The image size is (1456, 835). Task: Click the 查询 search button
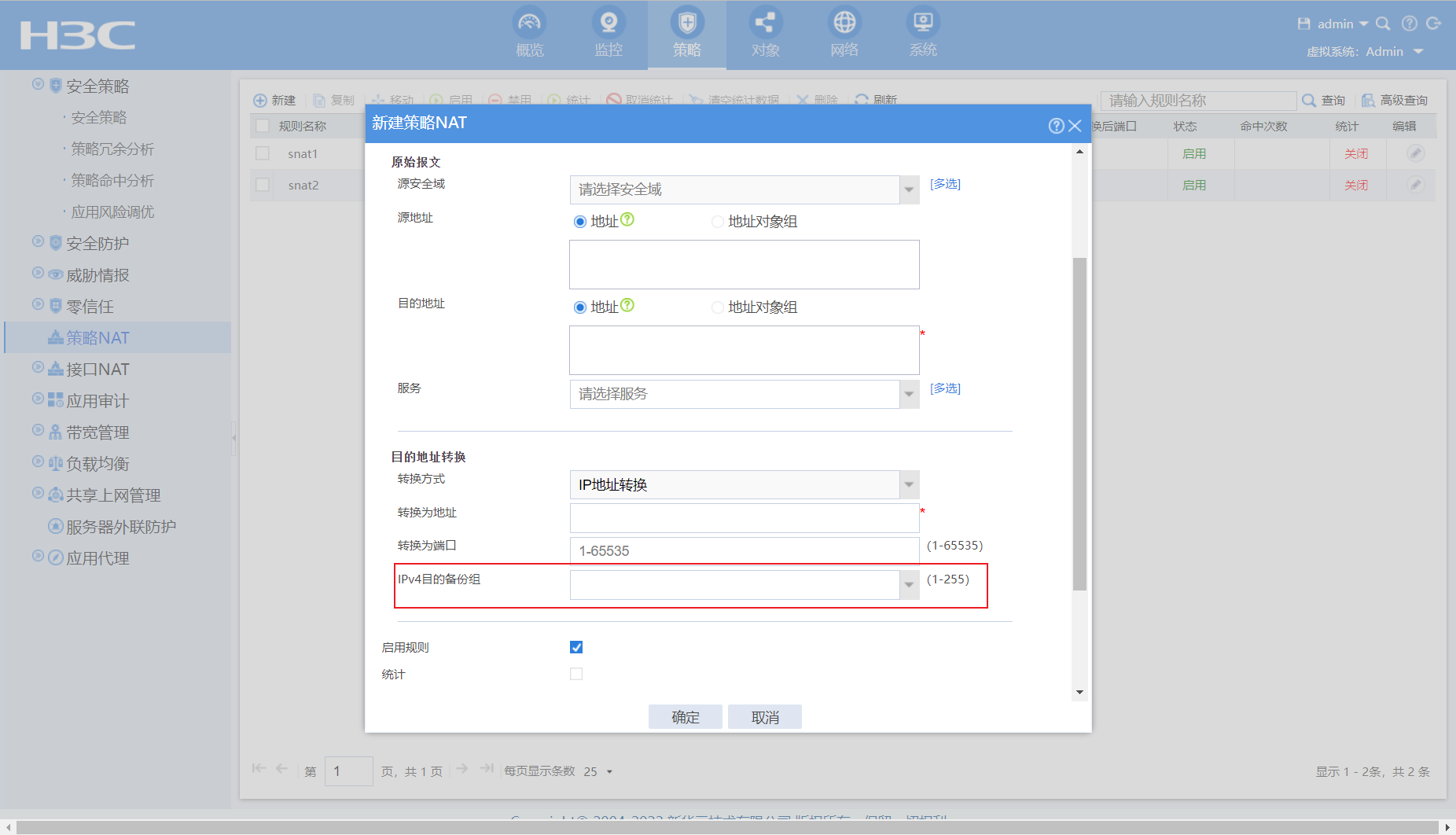pos(1324,101)
